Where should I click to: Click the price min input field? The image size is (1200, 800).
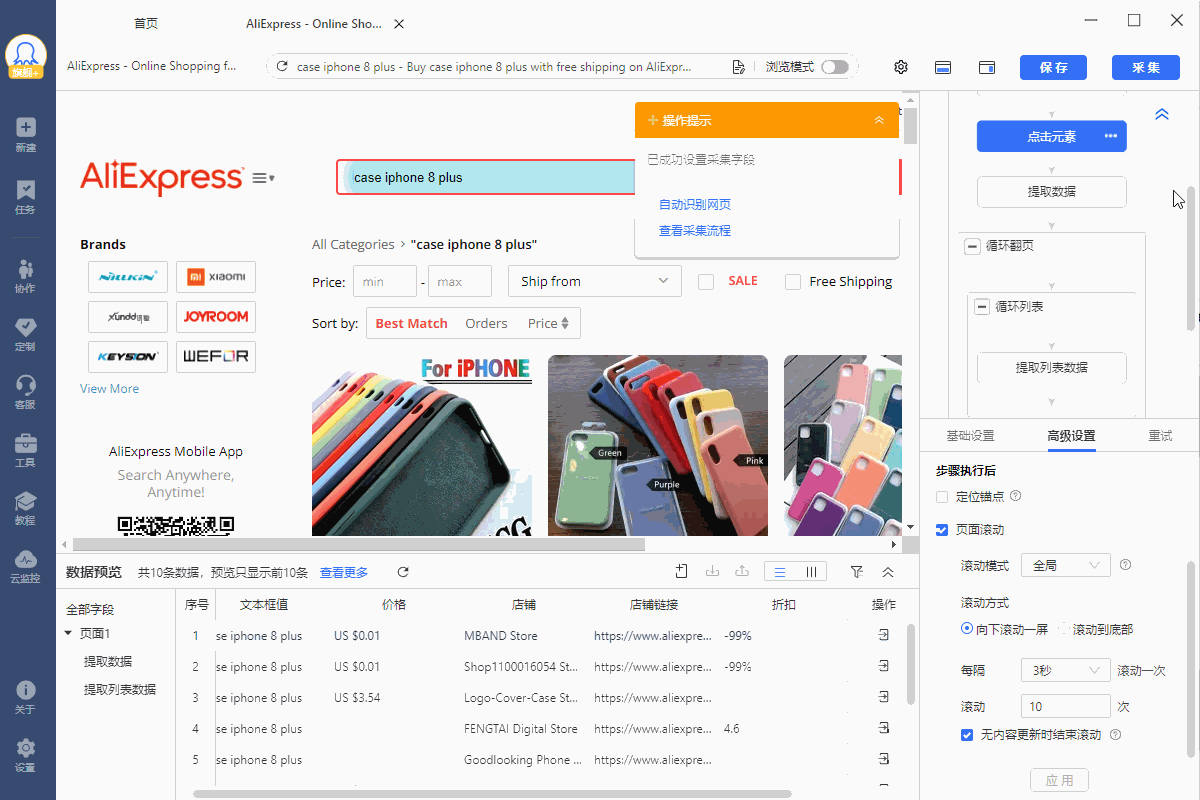[385, 282]
